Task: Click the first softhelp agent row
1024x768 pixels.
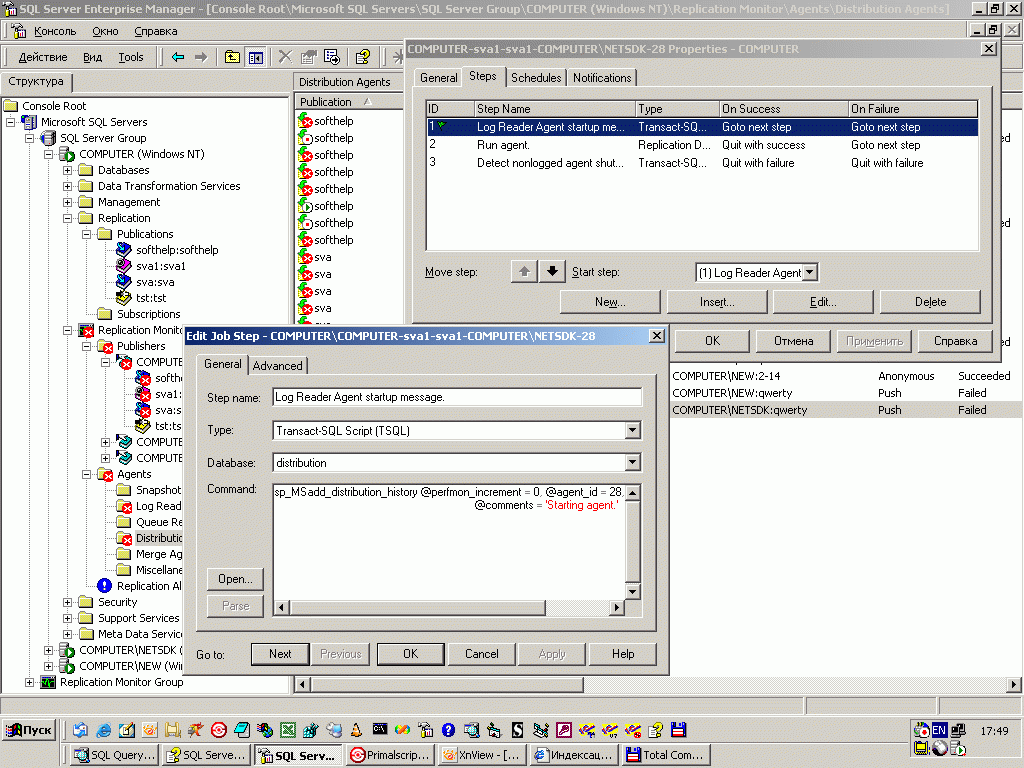Action: pyautogui.click(x=334, y=121)
